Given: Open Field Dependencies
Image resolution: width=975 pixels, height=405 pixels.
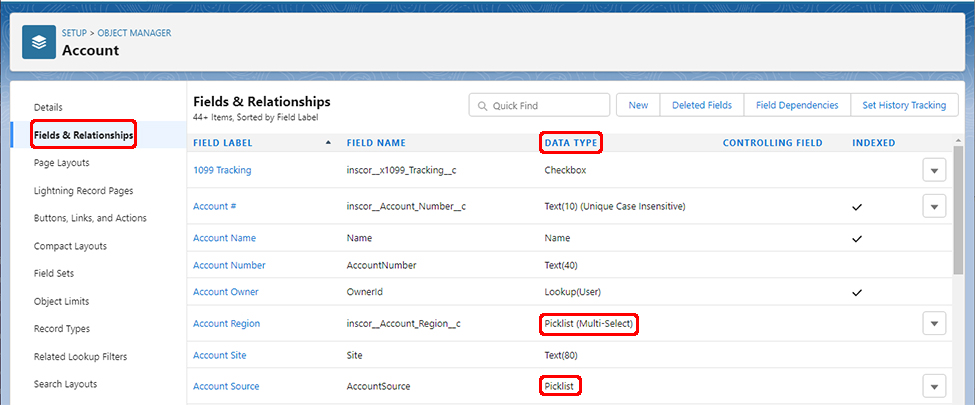Looking at the screenshot, I should pyautogui.click(x=796, y=105).
